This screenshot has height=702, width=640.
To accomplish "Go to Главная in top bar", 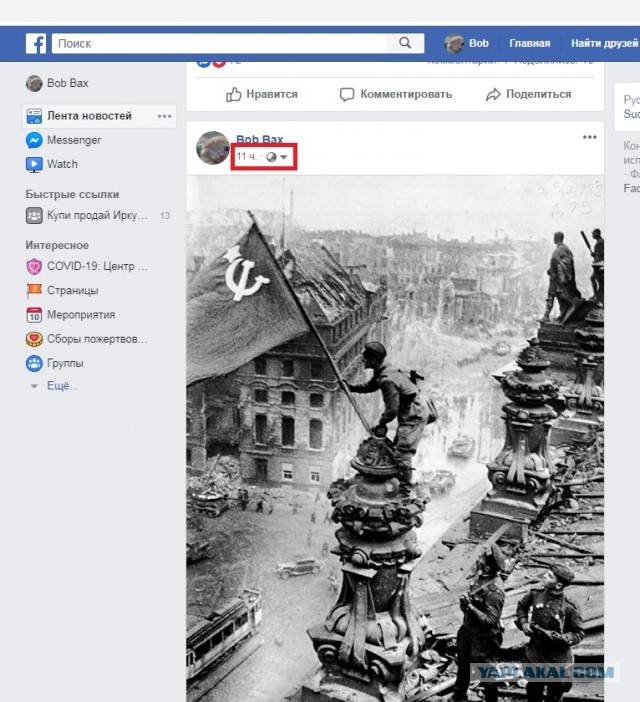I will click(529, 43).
